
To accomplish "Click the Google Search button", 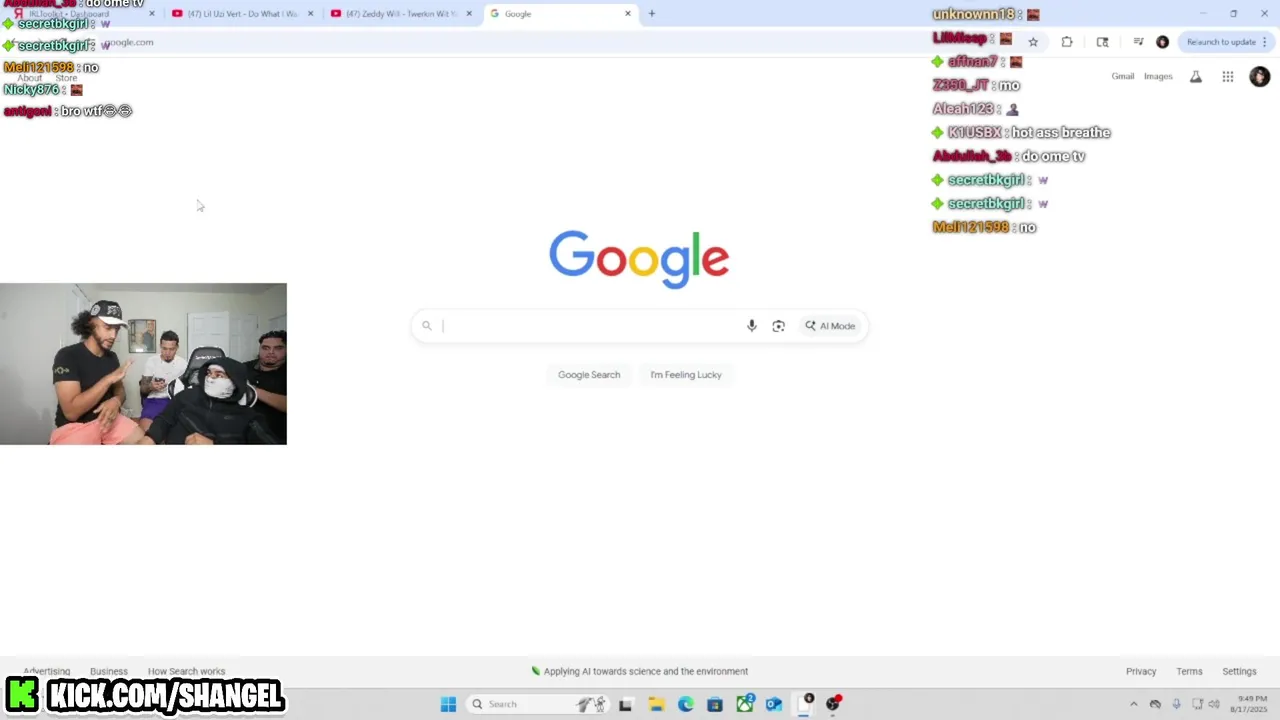I will 589,375.
